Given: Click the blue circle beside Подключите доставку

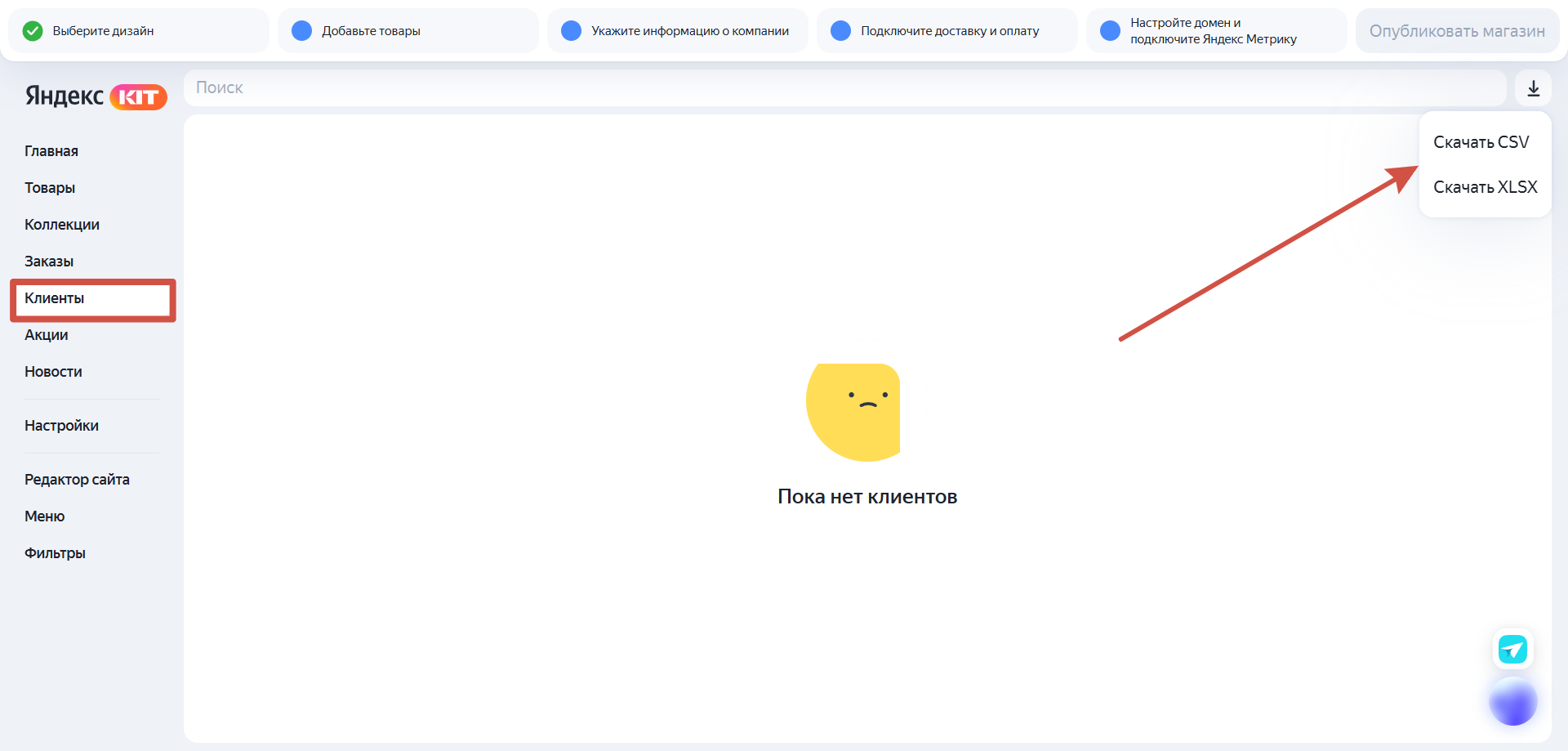Looking at the screenshot, I should coord(840,31).
